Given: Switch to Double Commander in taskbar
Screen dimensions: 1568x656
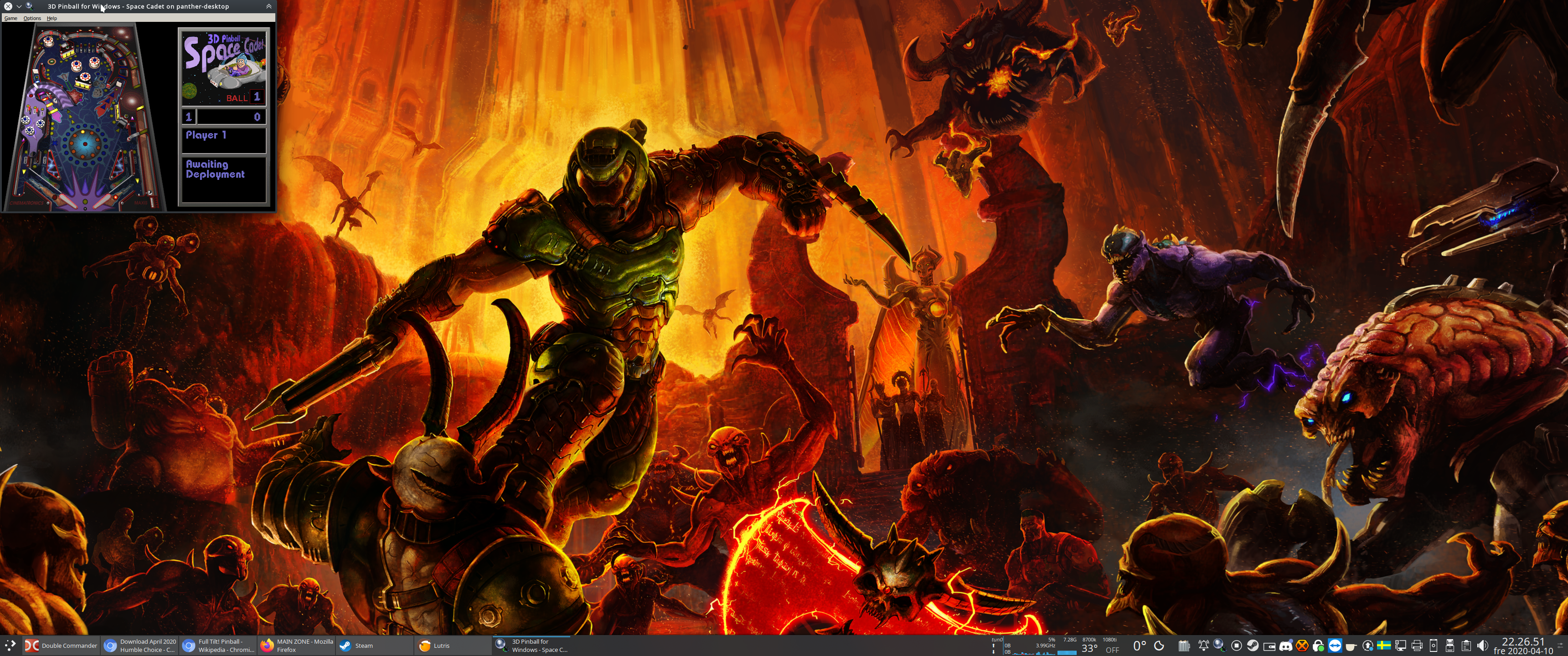Looking at the screenshot, I should [61, 646].
